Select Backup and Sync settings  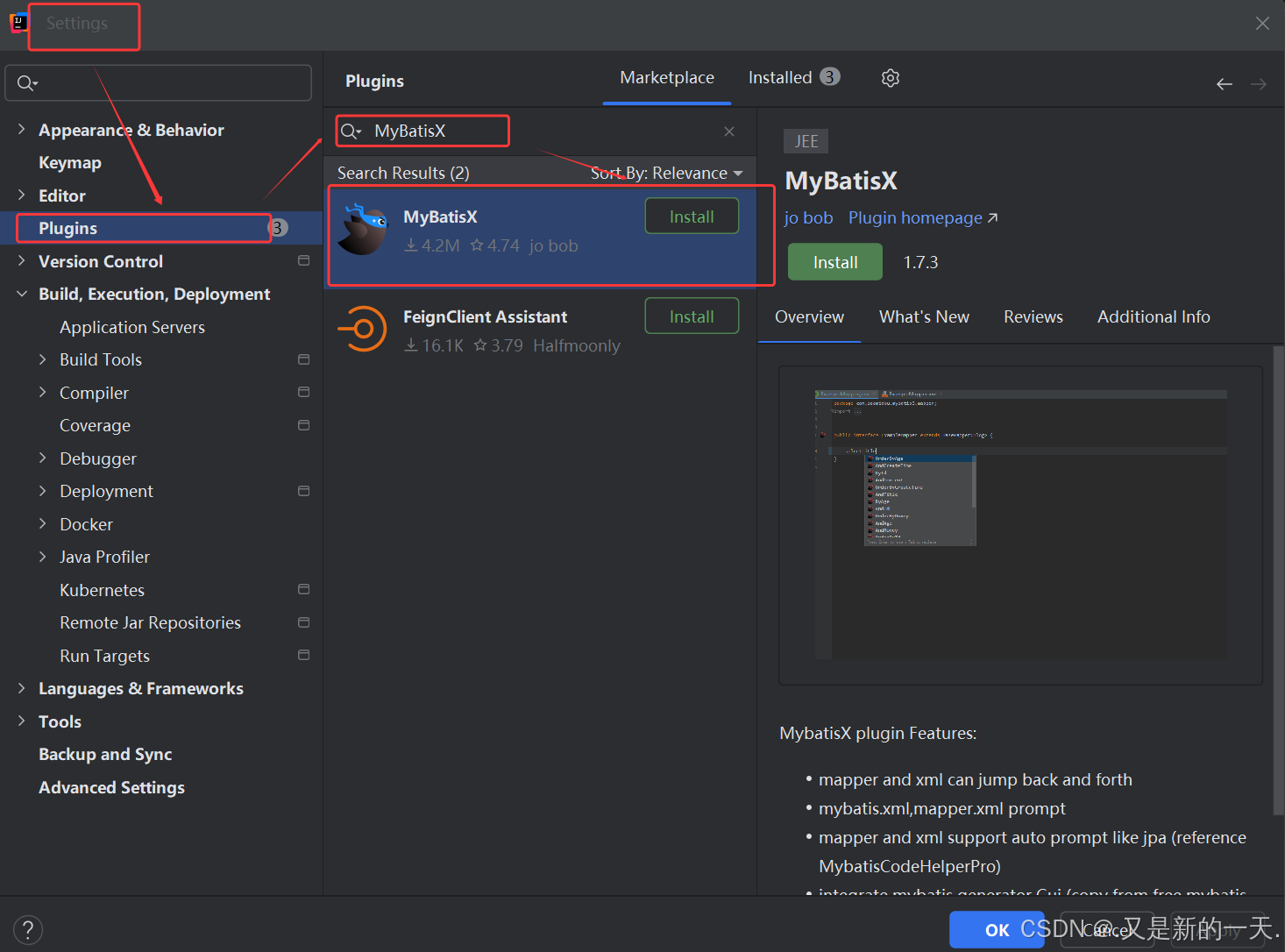point(105,755)
